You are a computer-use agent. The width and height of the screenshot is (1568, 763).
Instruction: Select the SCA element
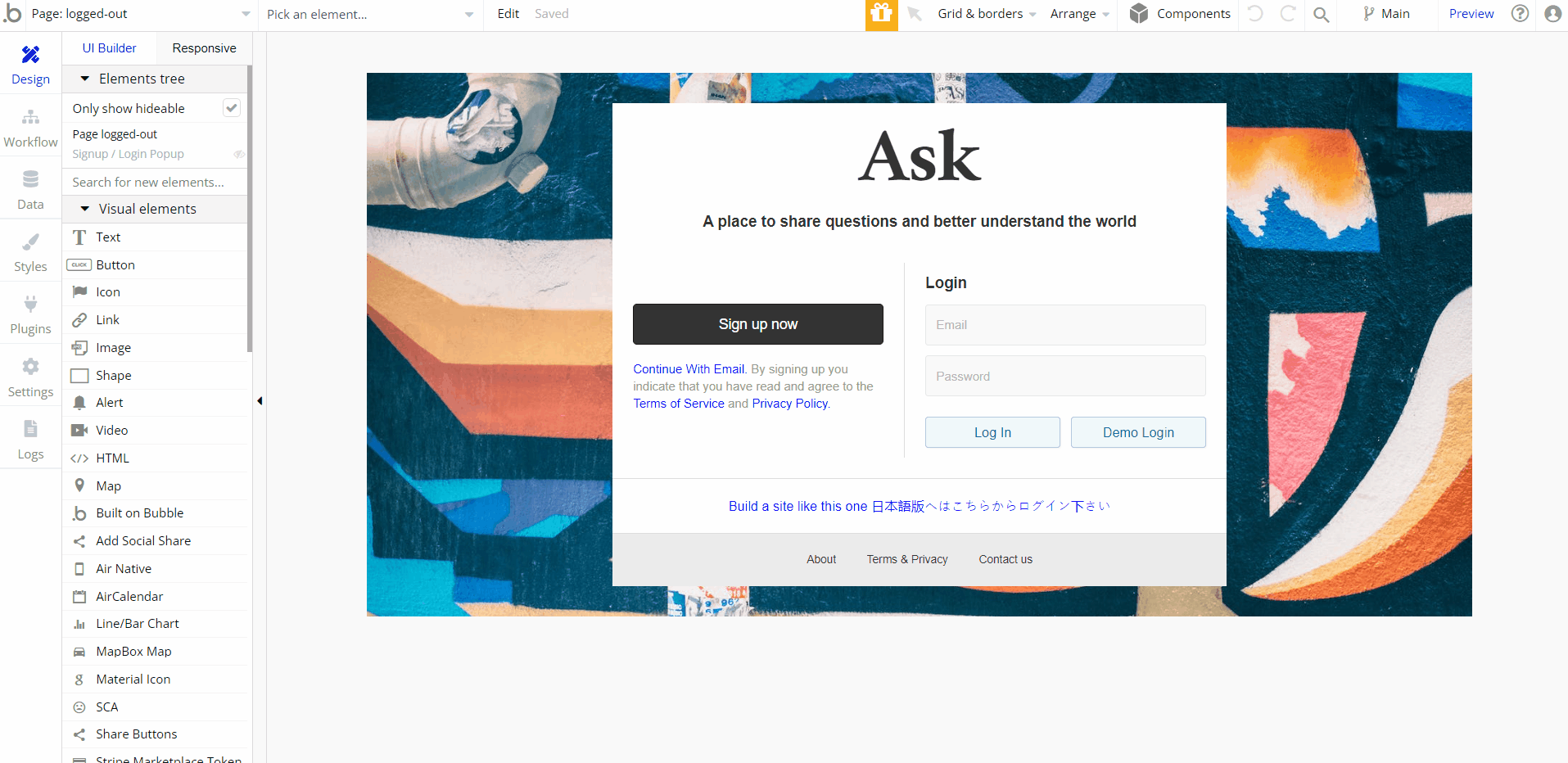coord(156,707)
